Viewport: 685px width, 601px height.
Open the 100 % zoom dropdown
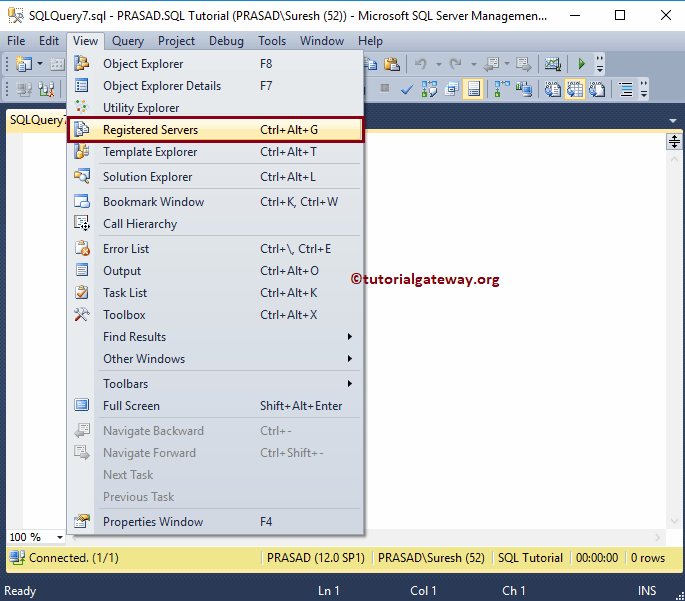(x=59, y=537)
